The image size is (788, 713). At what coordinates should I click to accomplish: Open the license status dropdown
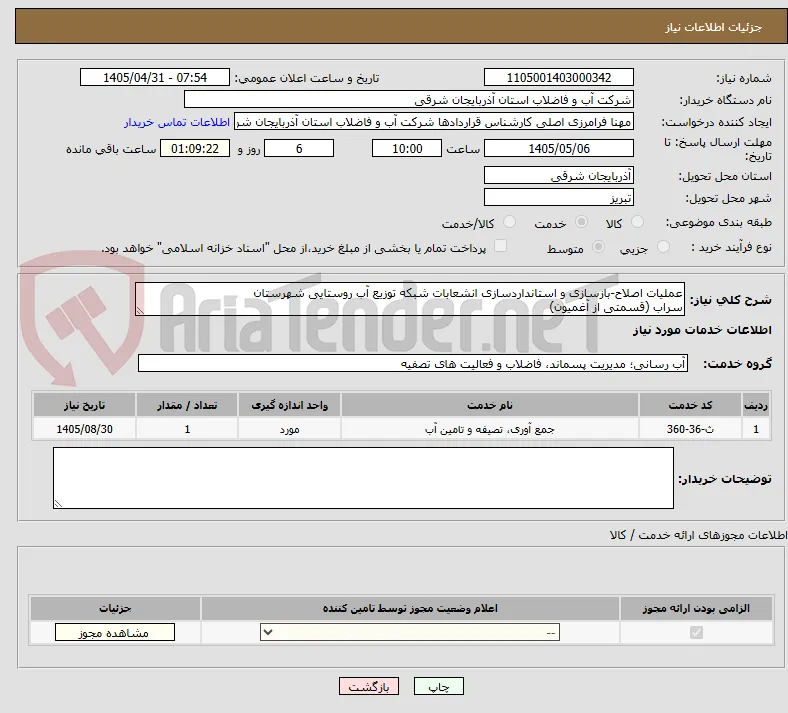pos(410,632)
